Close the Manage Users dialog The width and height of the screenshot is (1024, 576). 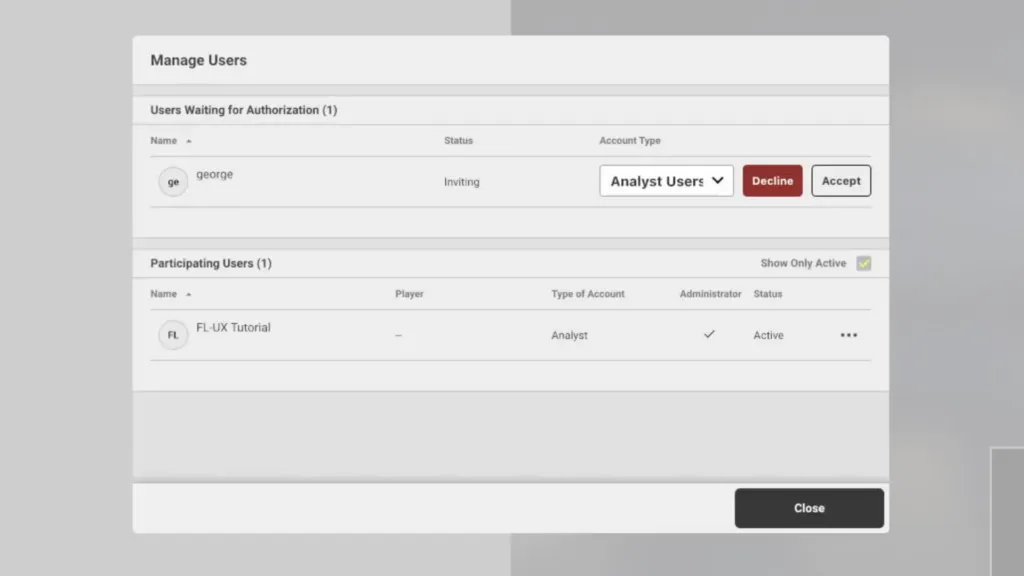point(809,508)
